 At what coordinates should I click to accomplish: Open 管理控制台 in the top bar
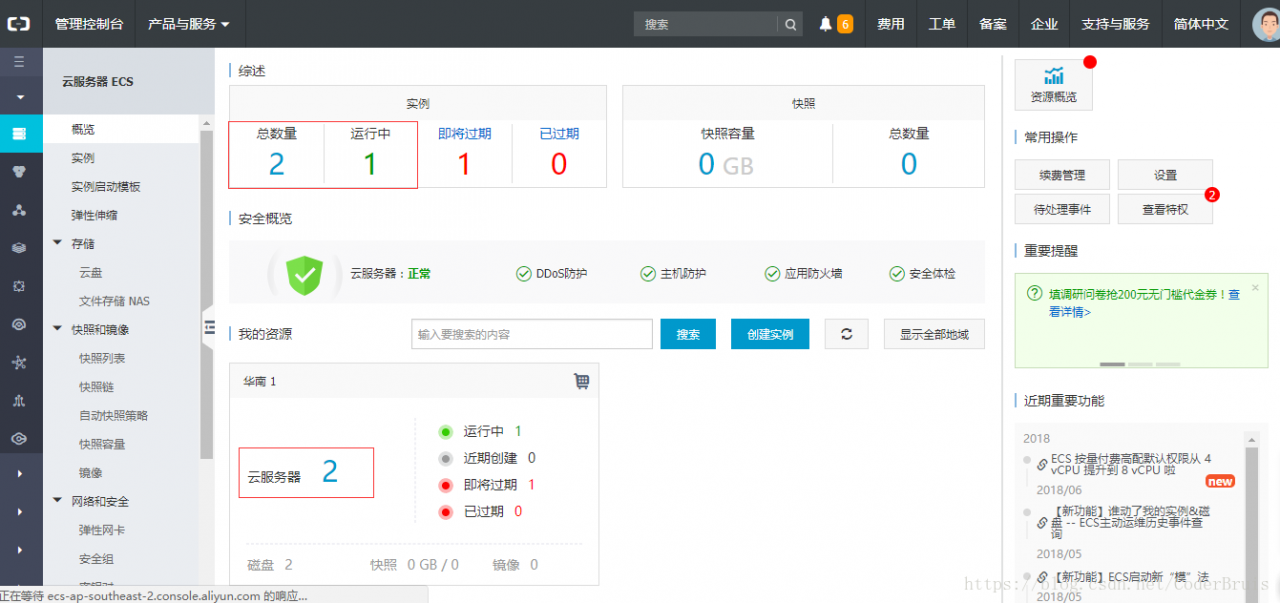pos(89,24)
